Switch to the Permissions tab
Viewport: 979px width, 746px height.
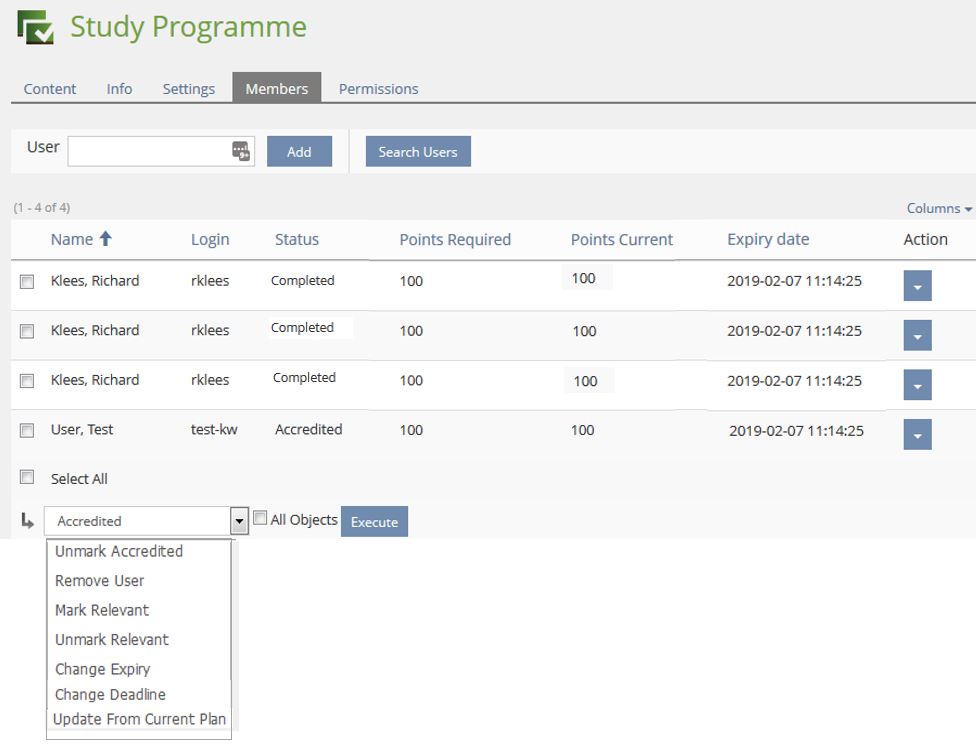[378, 89]
